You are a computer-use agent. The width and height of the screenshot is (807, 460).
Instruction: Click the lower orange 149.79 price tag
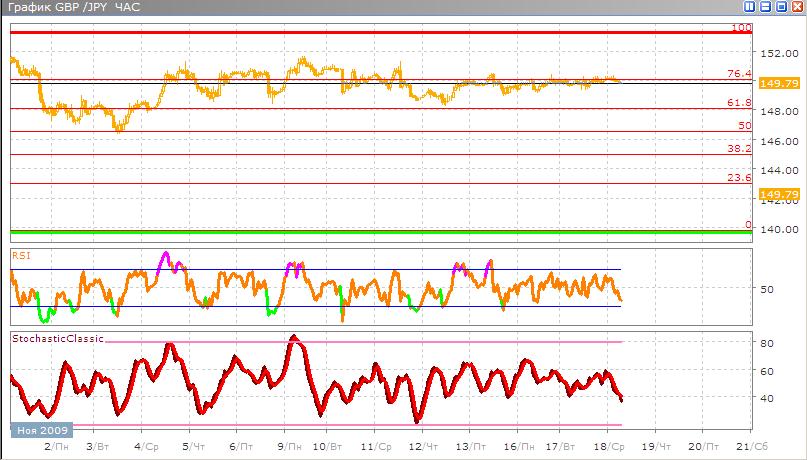pos(777,194)
